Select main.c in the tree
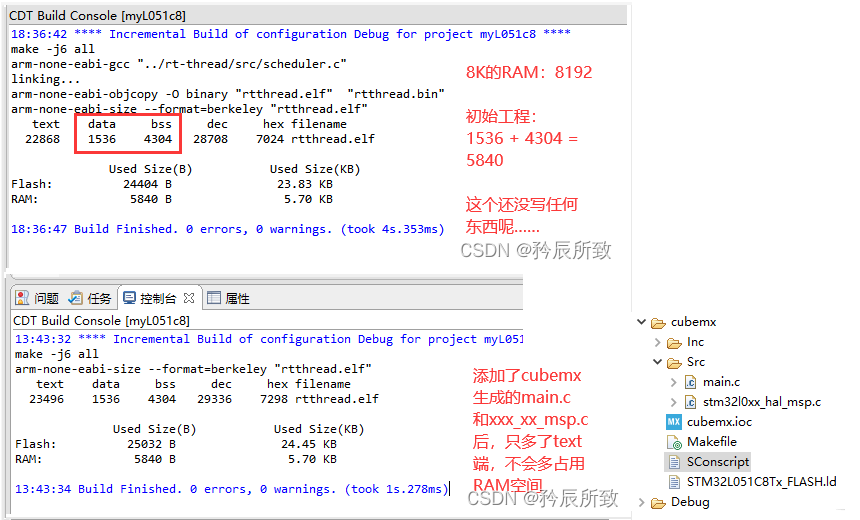Viewport: 860px width, 520px height. [721, 382]
